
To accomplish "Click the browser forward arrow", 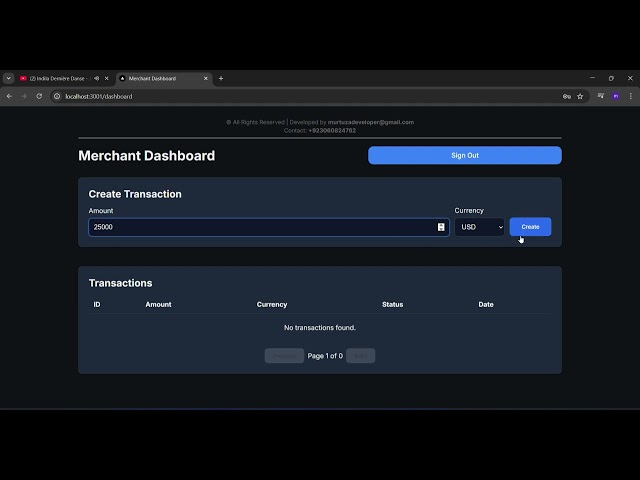I will click(x=24, y=96).
